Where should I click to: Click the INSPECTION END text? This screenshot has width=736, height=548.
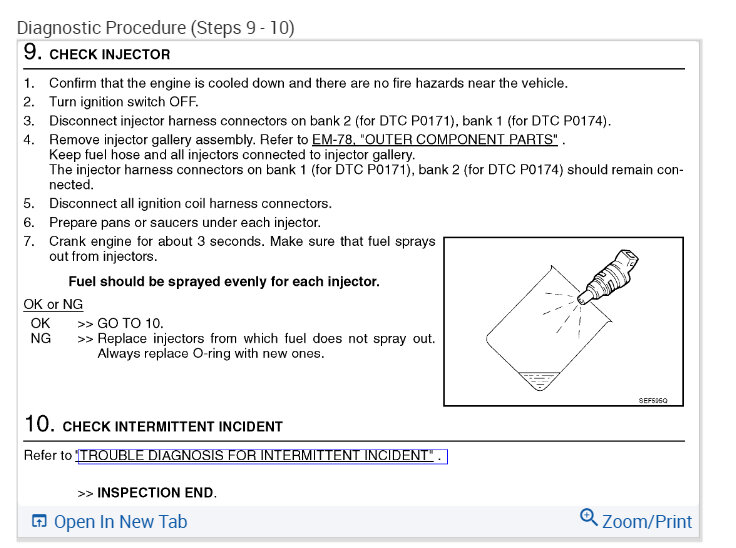[x=156, y=493]
